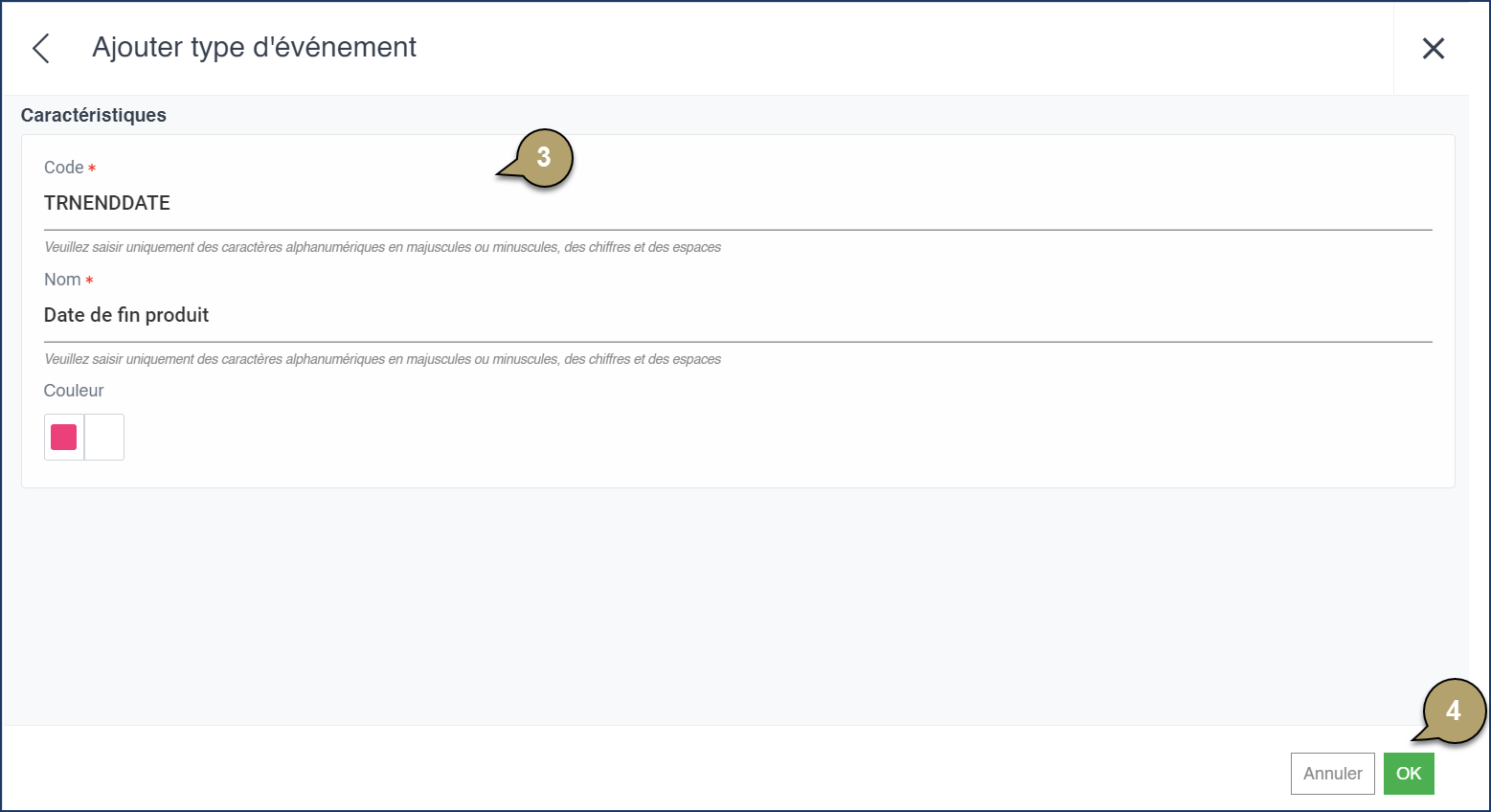1491x812 pixels.
Task: Cancel with the Annuler button
Action: tap(1332, 773)
